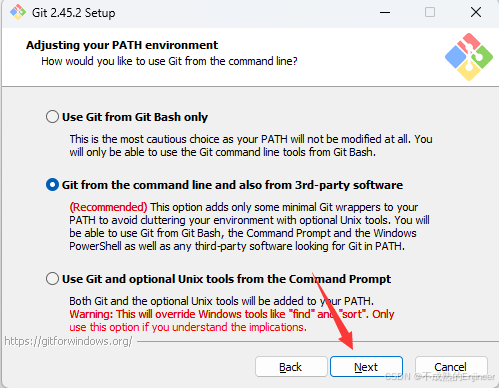The height and width of the screenshot is (388, 499).
Task: Close the Git 2.45.2 Setup window
Action: pos(476,12)
